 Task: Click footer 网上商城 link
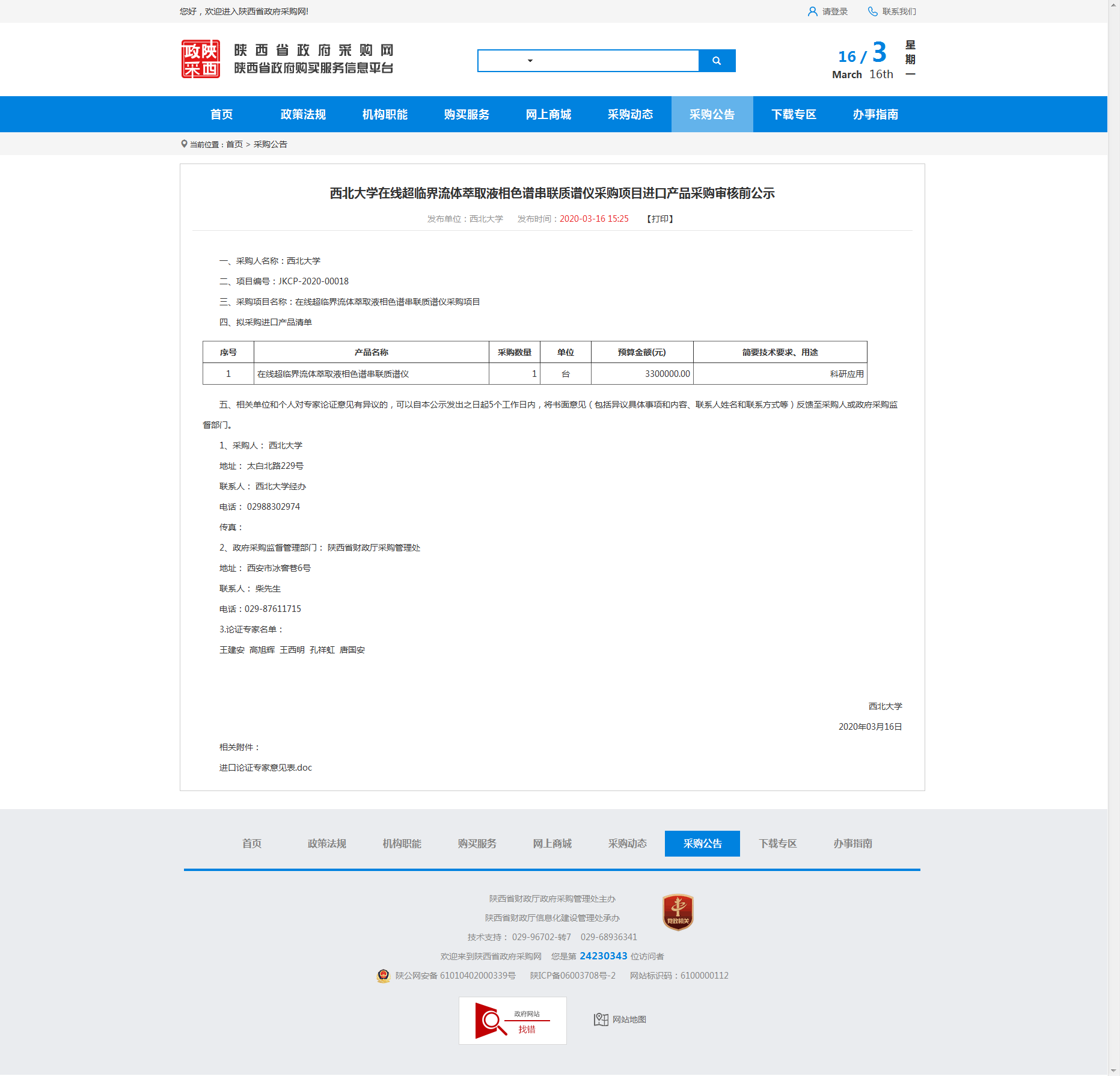pos(552,843)
